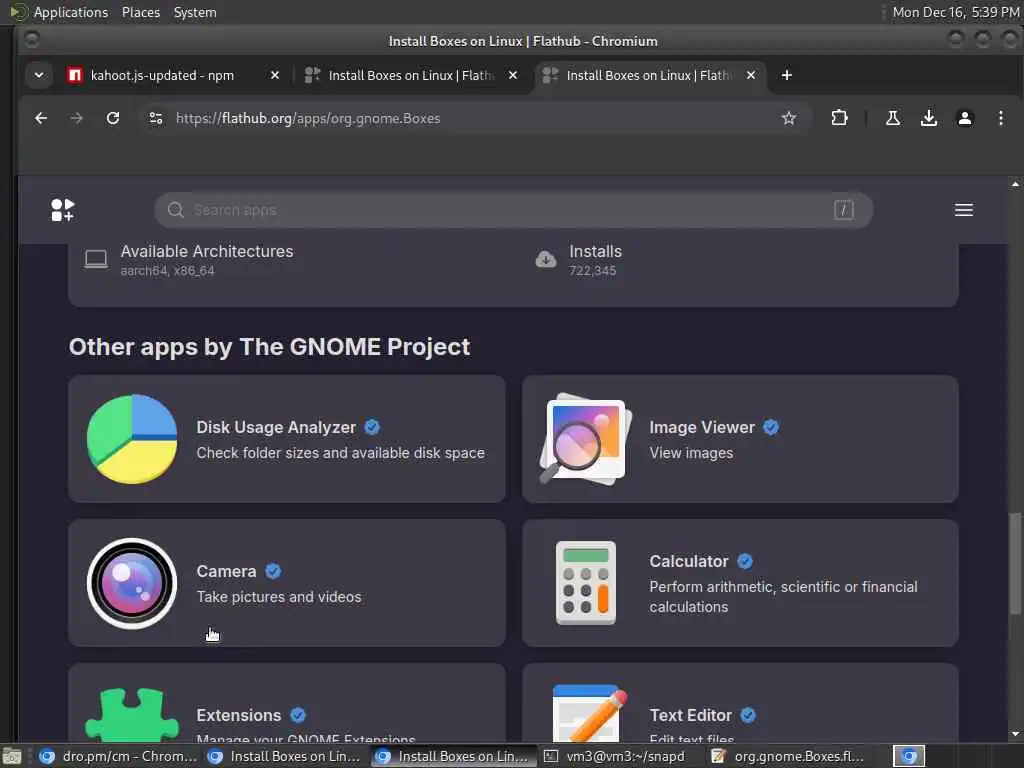Open the Extensions app card
Viewport: 1024px width, 768px height.
(x=287, y=703)
